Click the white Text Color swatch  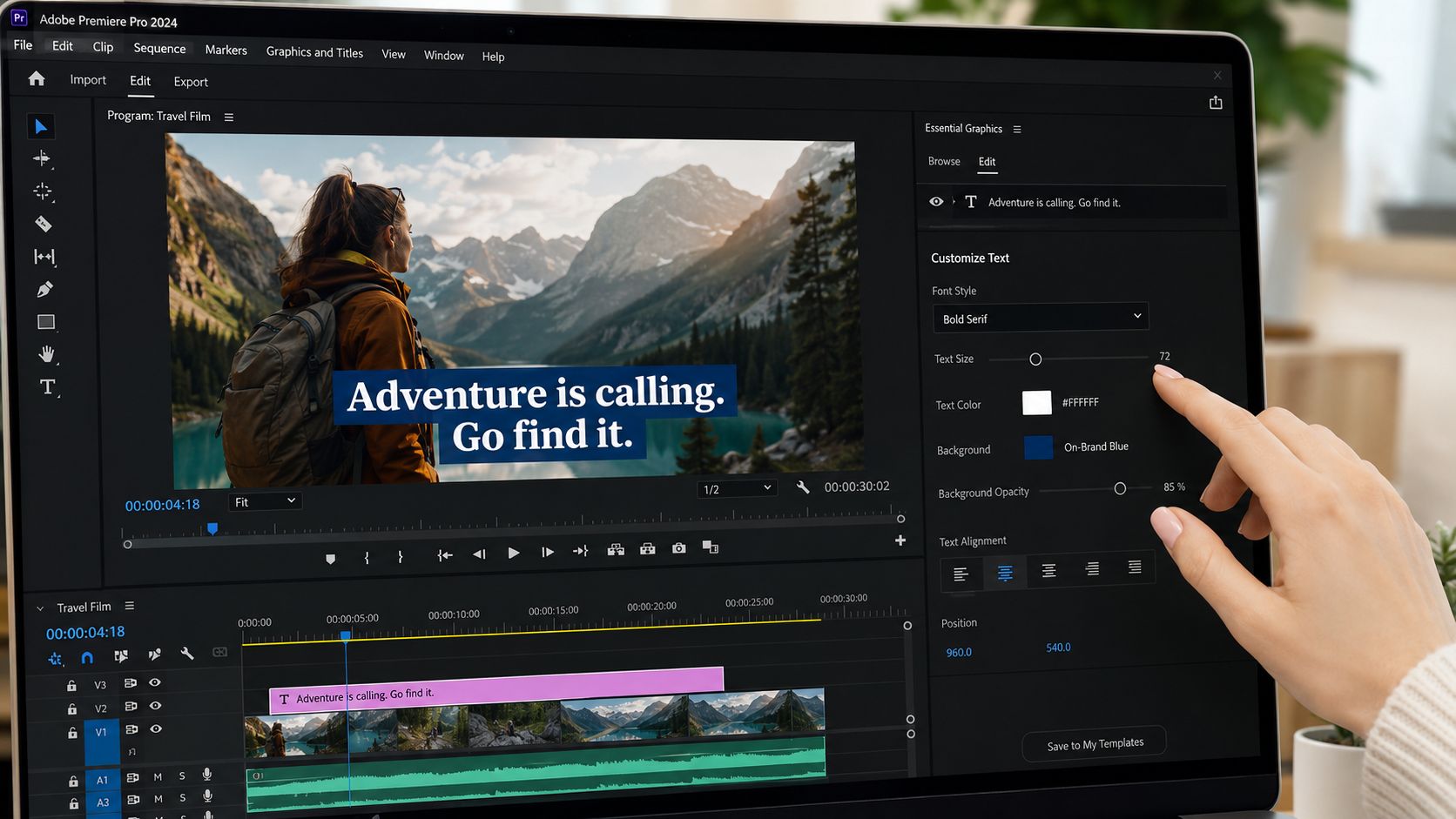tap(1036, 403)
